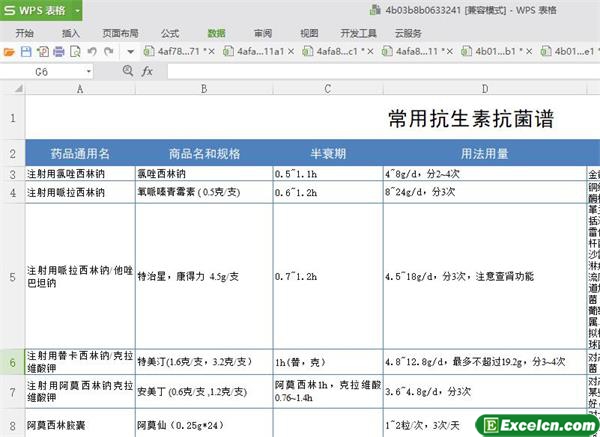Viewport: 600px width, 437px height.
Task: Close the 4afa8...c1 document tab
Action: point(370,51)
